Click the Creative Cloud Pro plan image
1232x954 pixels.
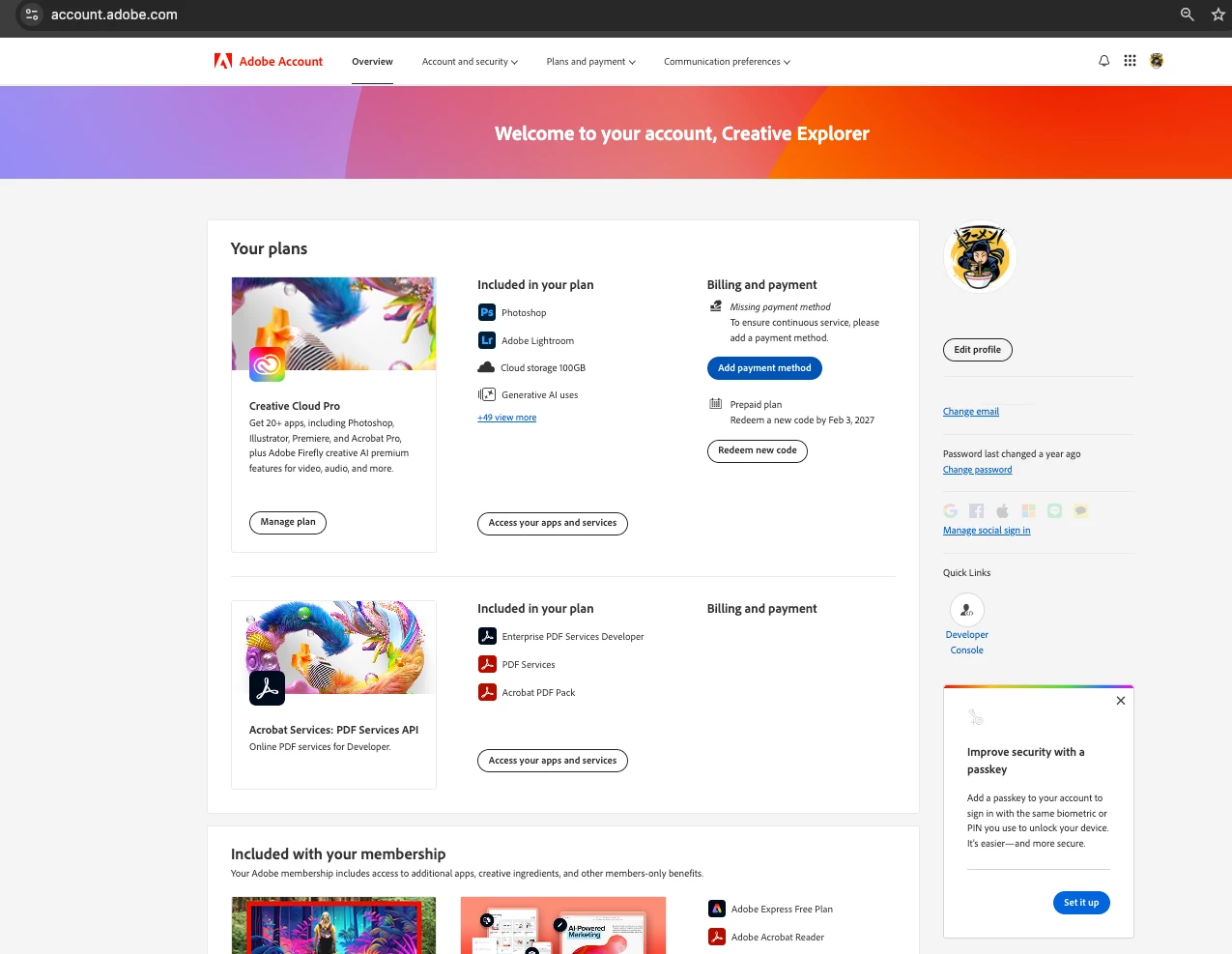333,324
